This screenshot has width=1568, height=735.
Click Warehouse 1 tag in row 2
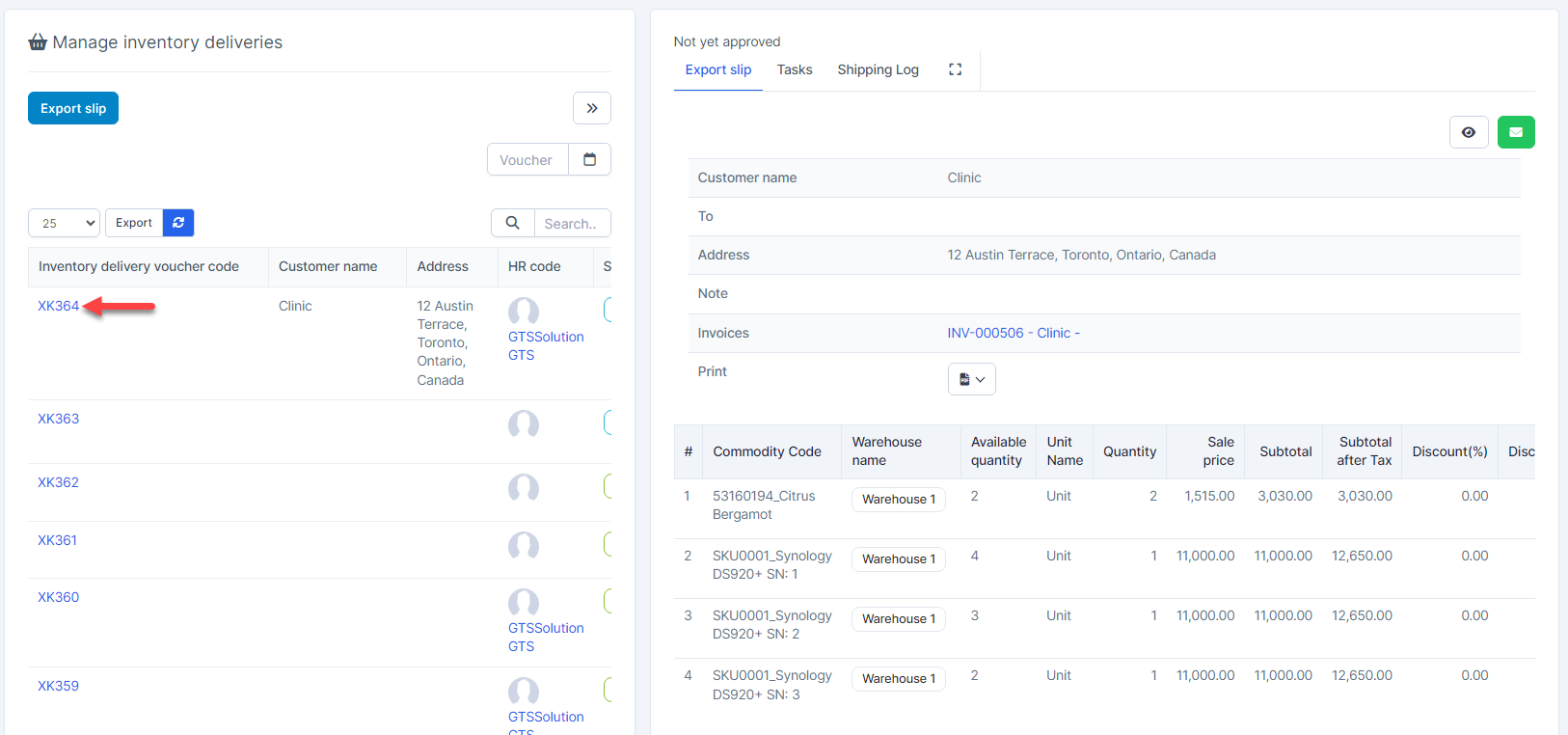(899, 558)
